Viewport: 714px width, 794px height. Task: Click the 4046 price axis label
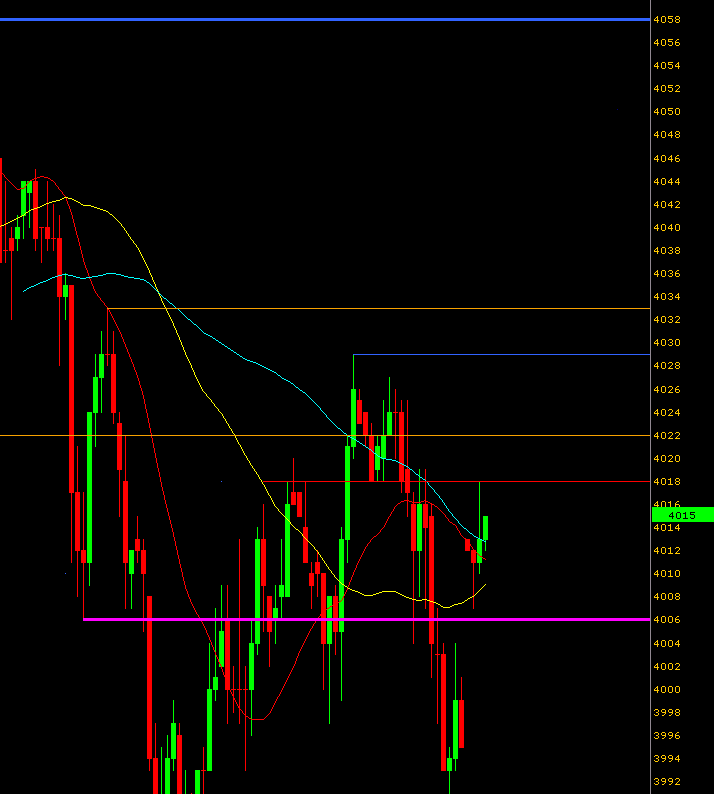point(667,158)
